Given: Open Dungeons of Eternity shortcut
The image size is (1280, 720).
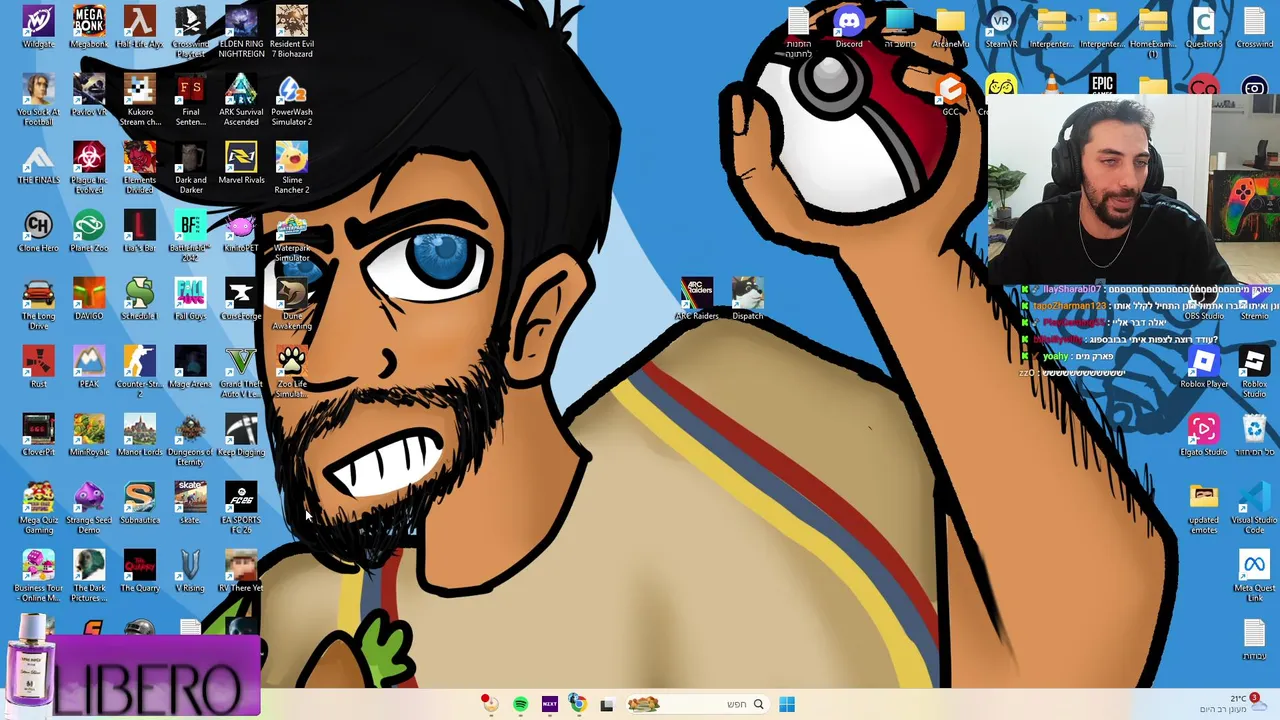Looking at the screenshot, I should 190,439.
